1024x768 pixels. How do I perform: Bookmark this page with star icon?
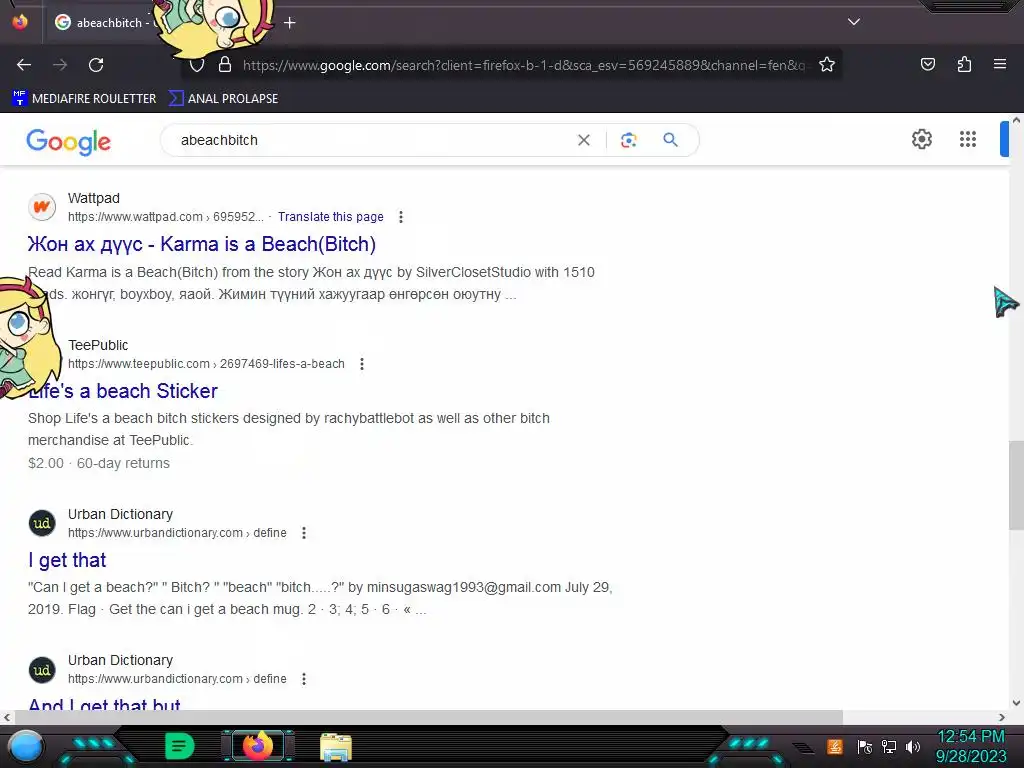pyautogui.click(x=827, y=65)
